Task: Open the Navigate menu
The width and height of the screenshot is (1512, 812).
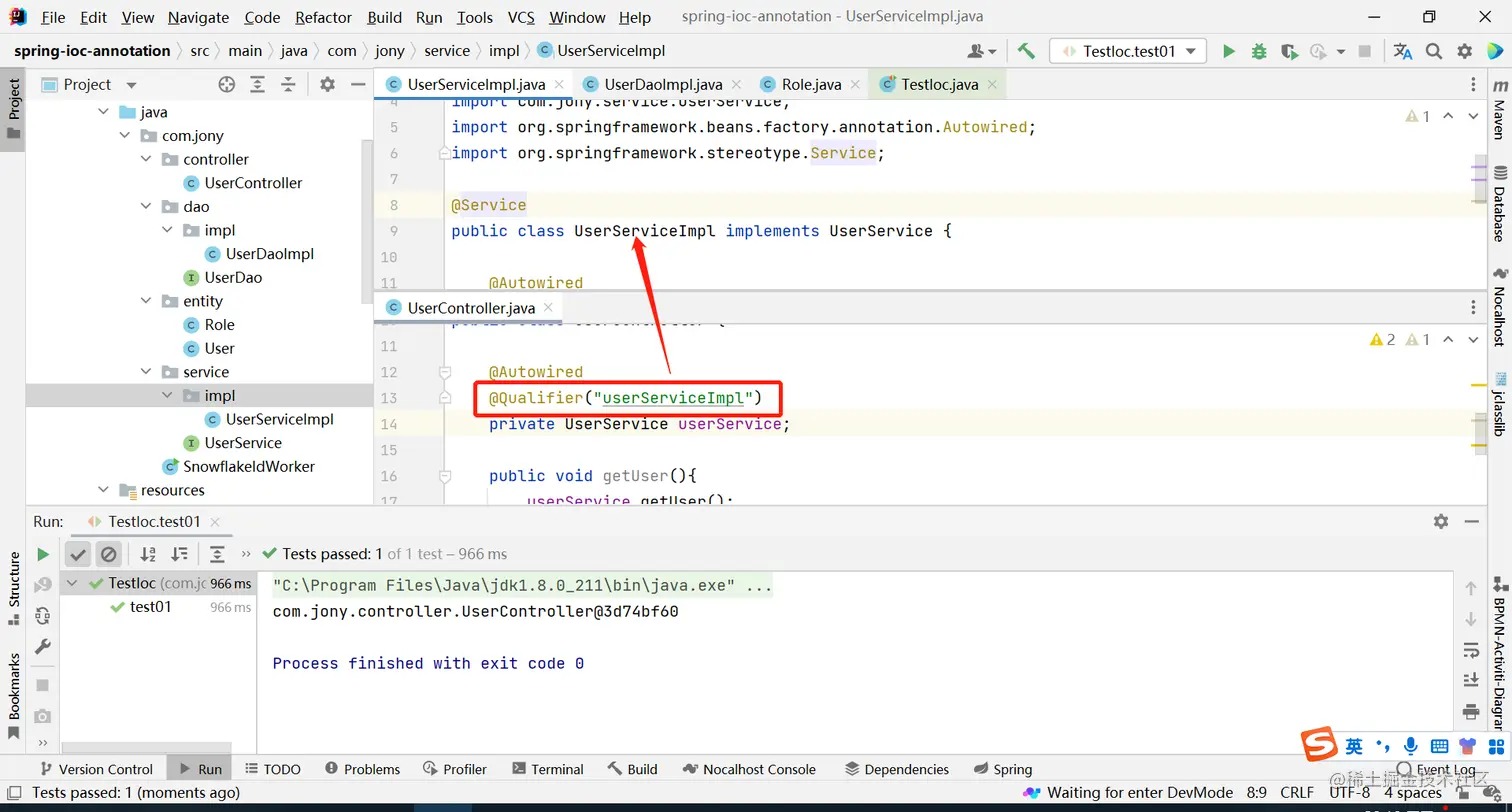Action: click(198, 17)
